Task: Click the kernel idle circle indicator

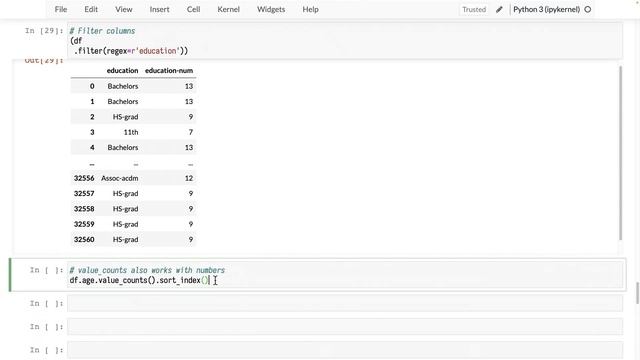Action: 588,9
